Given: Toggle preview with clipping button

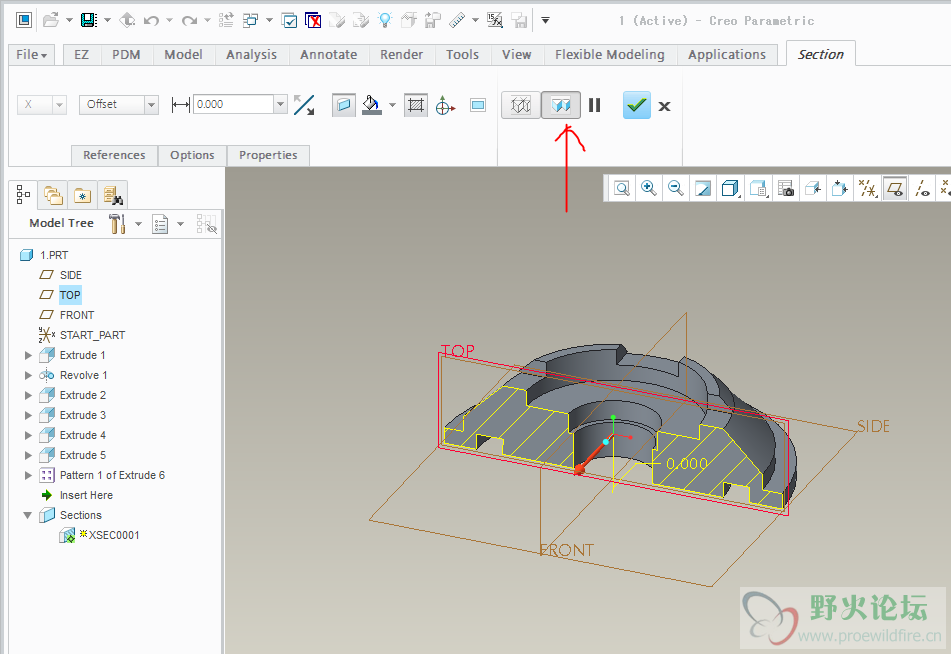Looking at the screenshot, I should pos(560,106).
